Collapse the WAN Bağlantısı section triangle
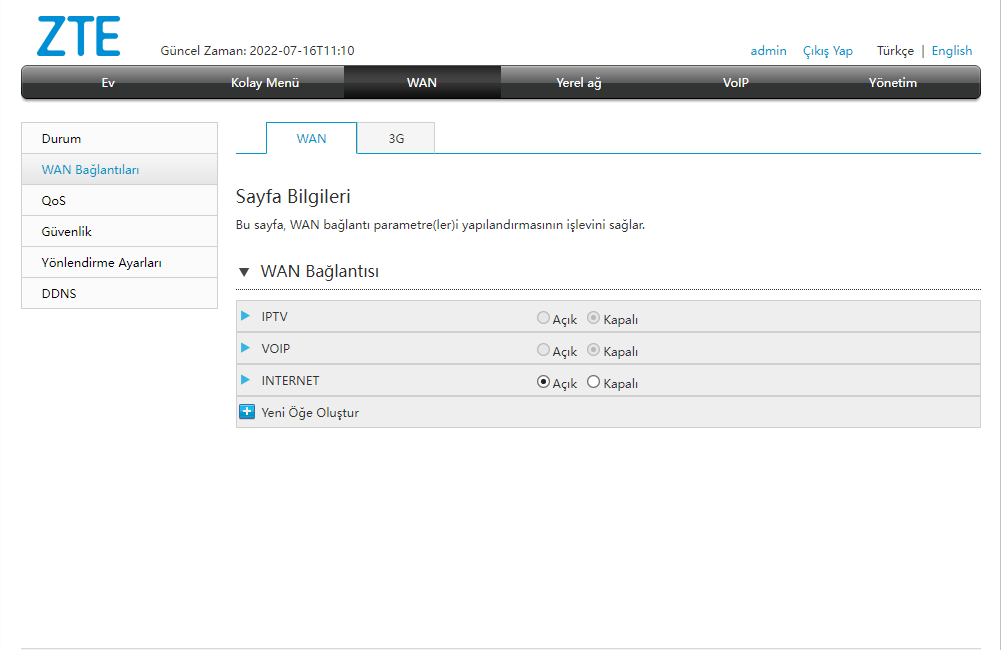This screenshot has width=1001, height=650. tap(244, 272)
